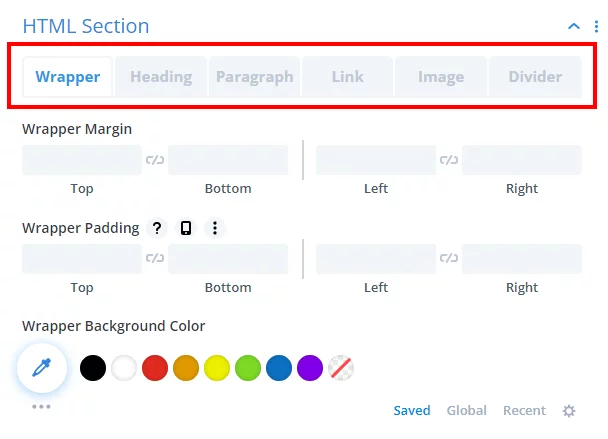The image size is (608, 439).
Task: Link Wrapper Margin left and right values
Action: click(449, 160)
